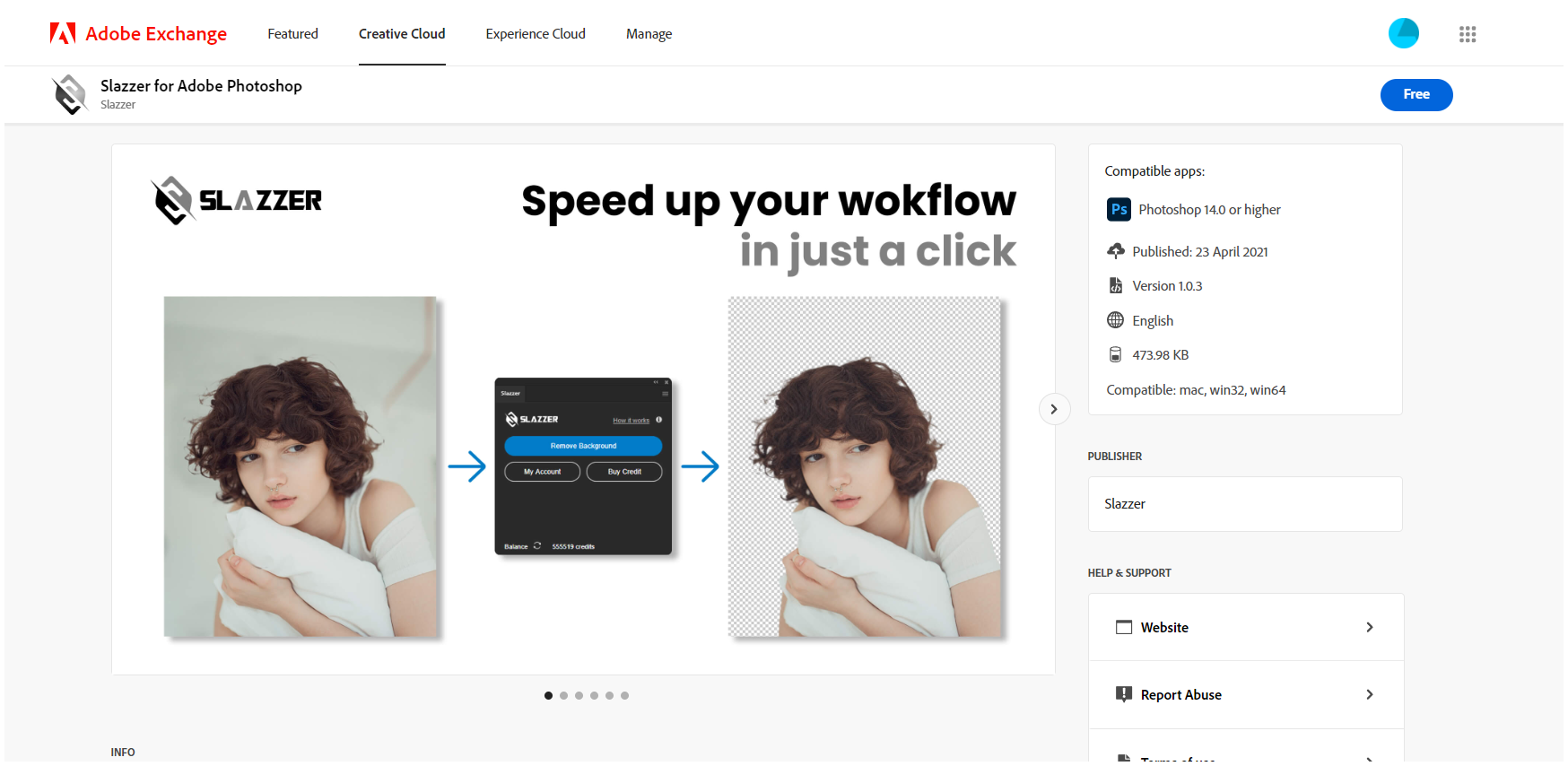This screenshot has width=1568, height=766.
Task: Select the first carousel dot
Action: click(548, 696)
